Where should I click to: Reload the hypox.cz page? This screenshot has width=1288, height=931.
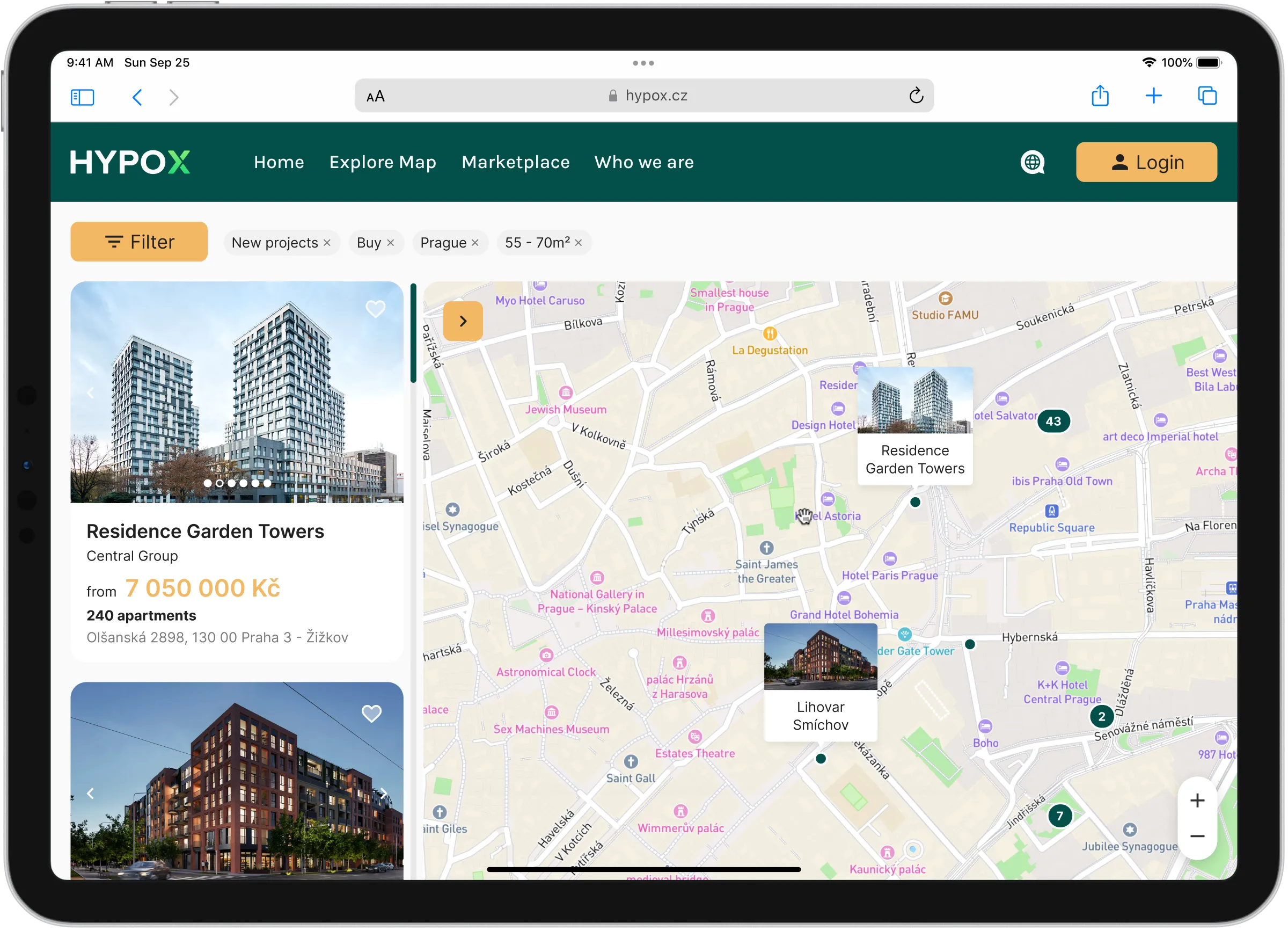pyautogui.click(x=917, y=96)
